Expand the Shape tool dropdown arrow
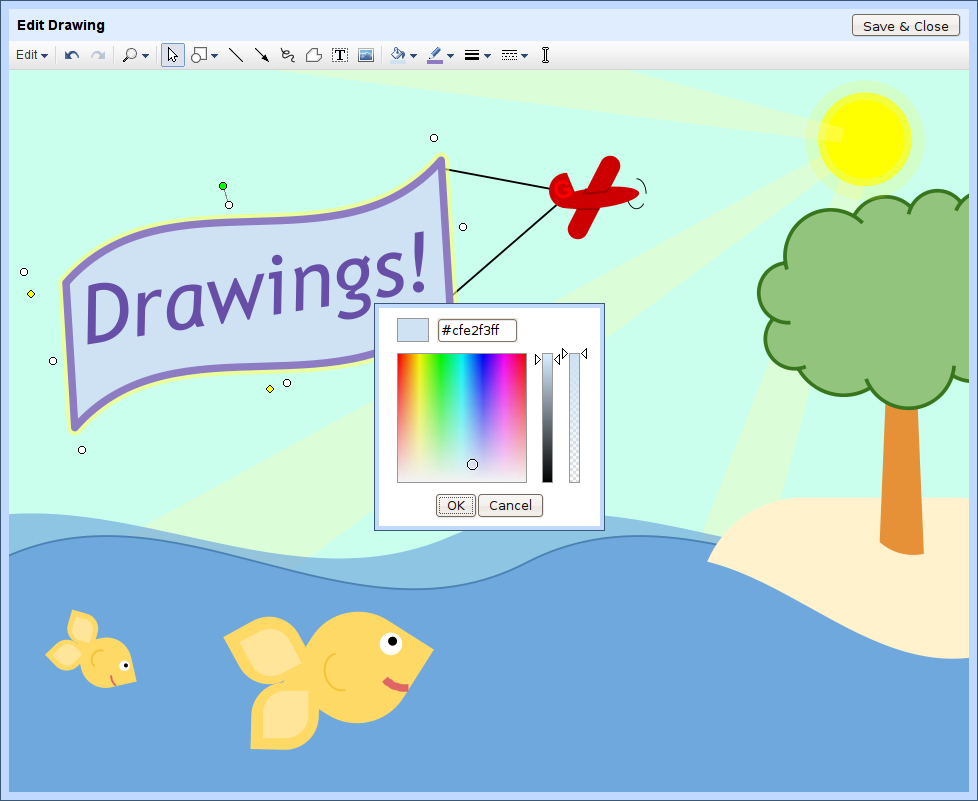Screen dimensions: 978x801 215,56
